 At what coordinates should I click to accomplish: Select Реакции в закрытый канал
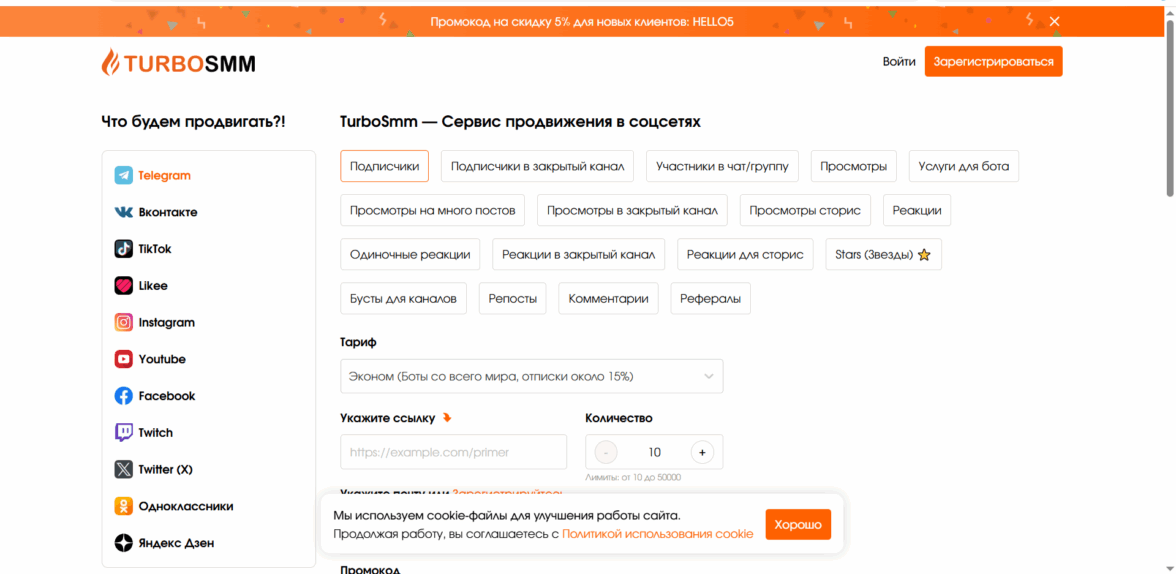click(x=578, y=255)
